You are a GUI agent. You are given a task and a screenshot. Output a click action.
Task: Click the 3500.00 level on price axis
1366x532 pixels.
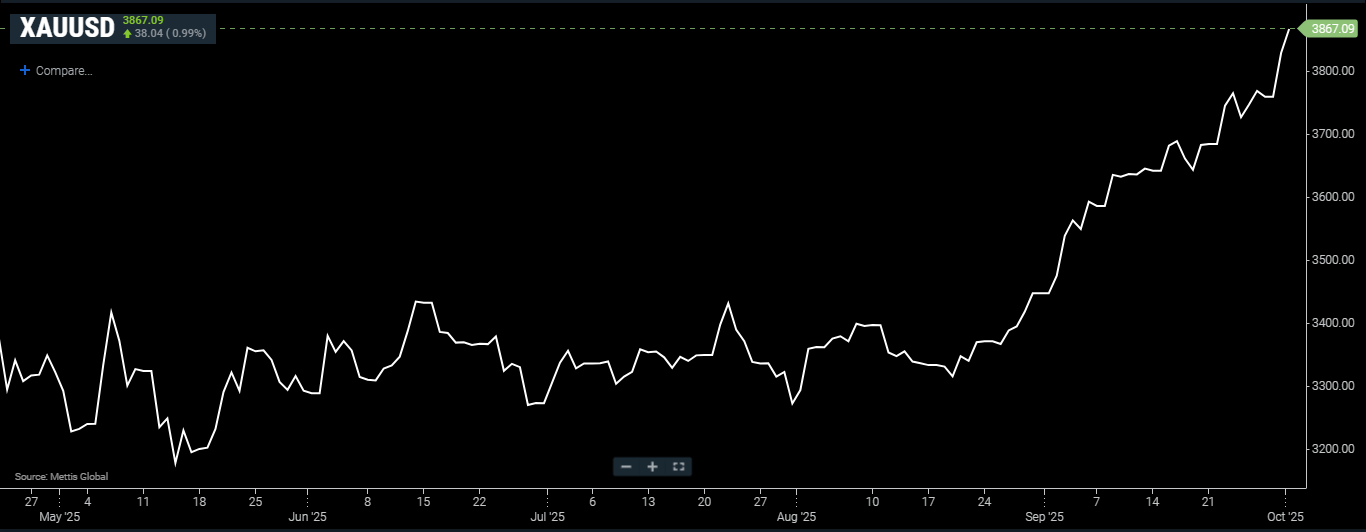(1331, 260)
